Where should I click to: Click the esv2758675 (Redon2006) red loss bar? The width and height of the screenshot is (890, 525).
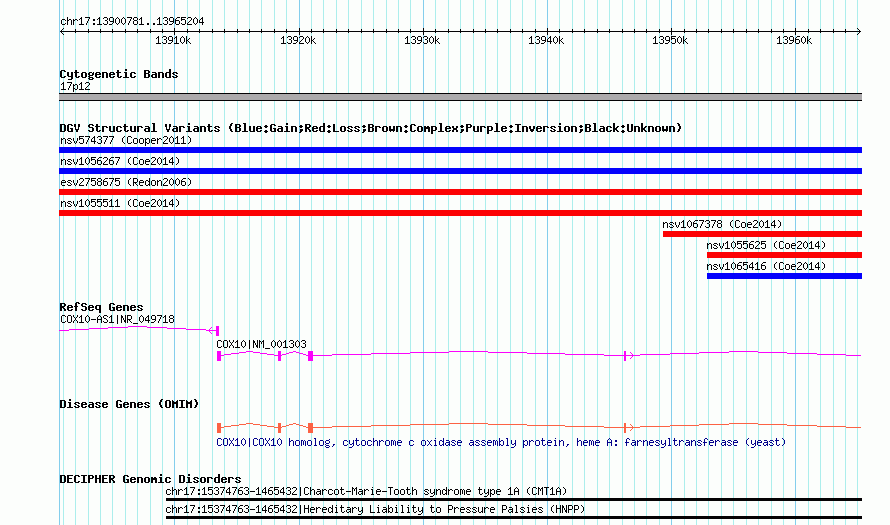pos(460,192)
